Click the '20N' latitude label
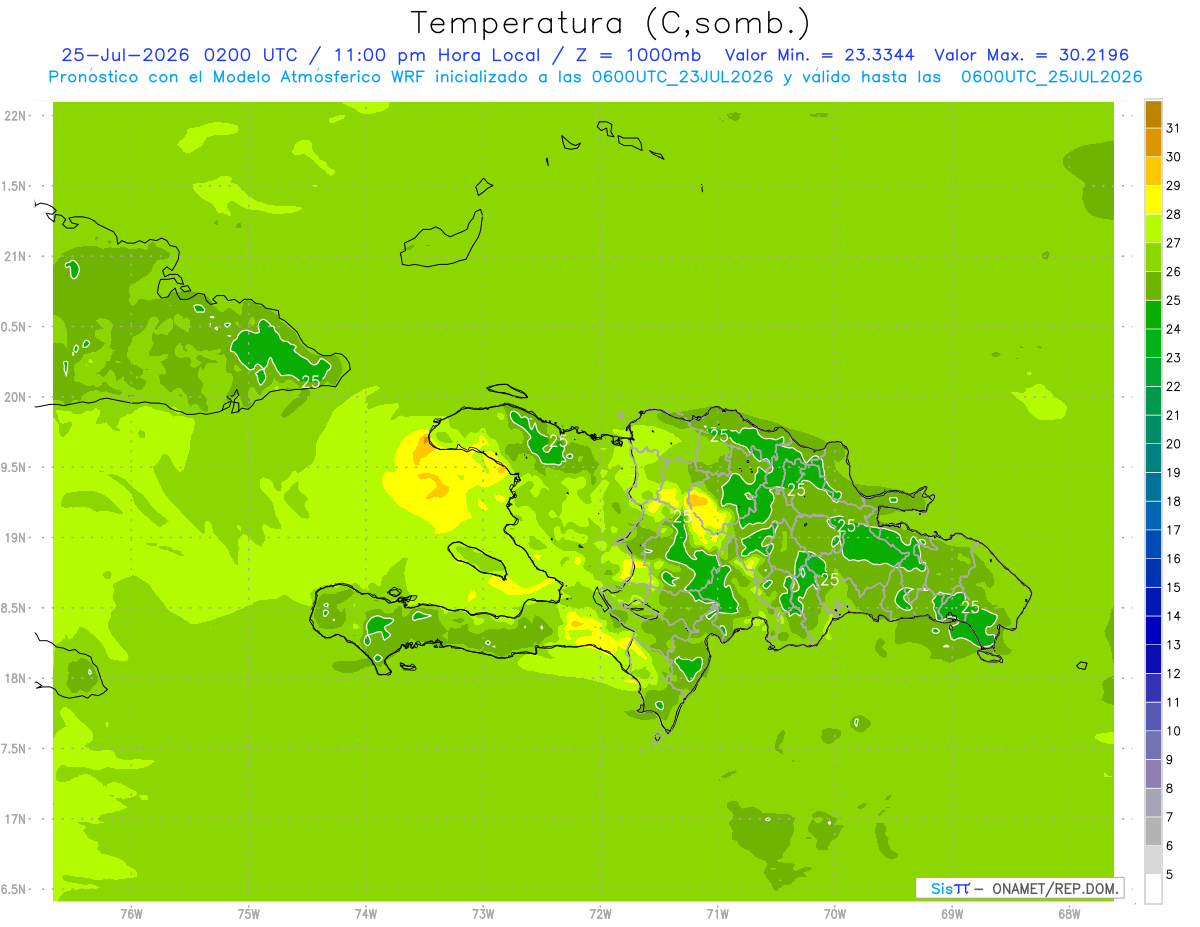Image resolution: width=1200 pixels, height=927 pixels. coord(14,397)
